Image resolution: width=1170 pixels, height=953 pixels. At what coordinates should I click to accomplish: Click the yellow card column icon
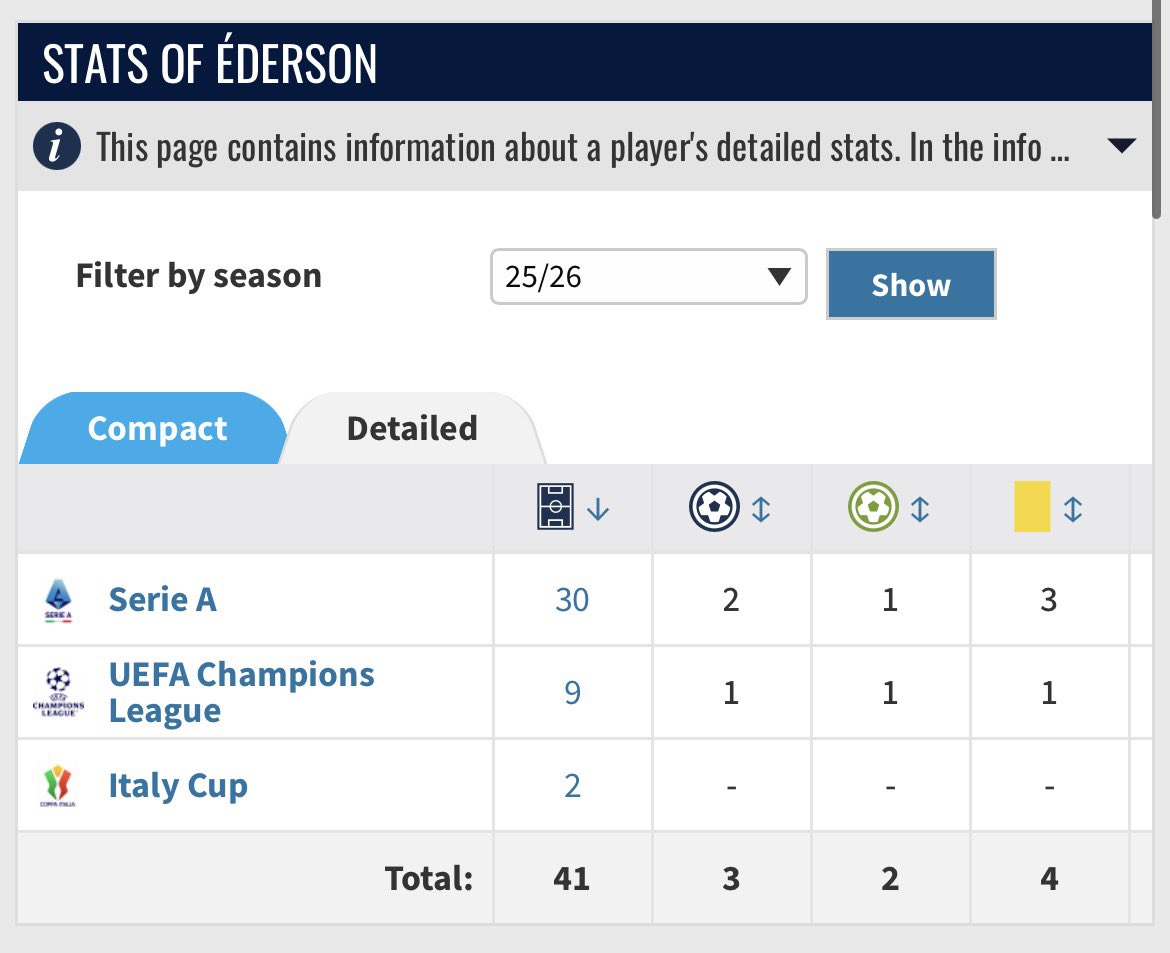point(1032,507)
